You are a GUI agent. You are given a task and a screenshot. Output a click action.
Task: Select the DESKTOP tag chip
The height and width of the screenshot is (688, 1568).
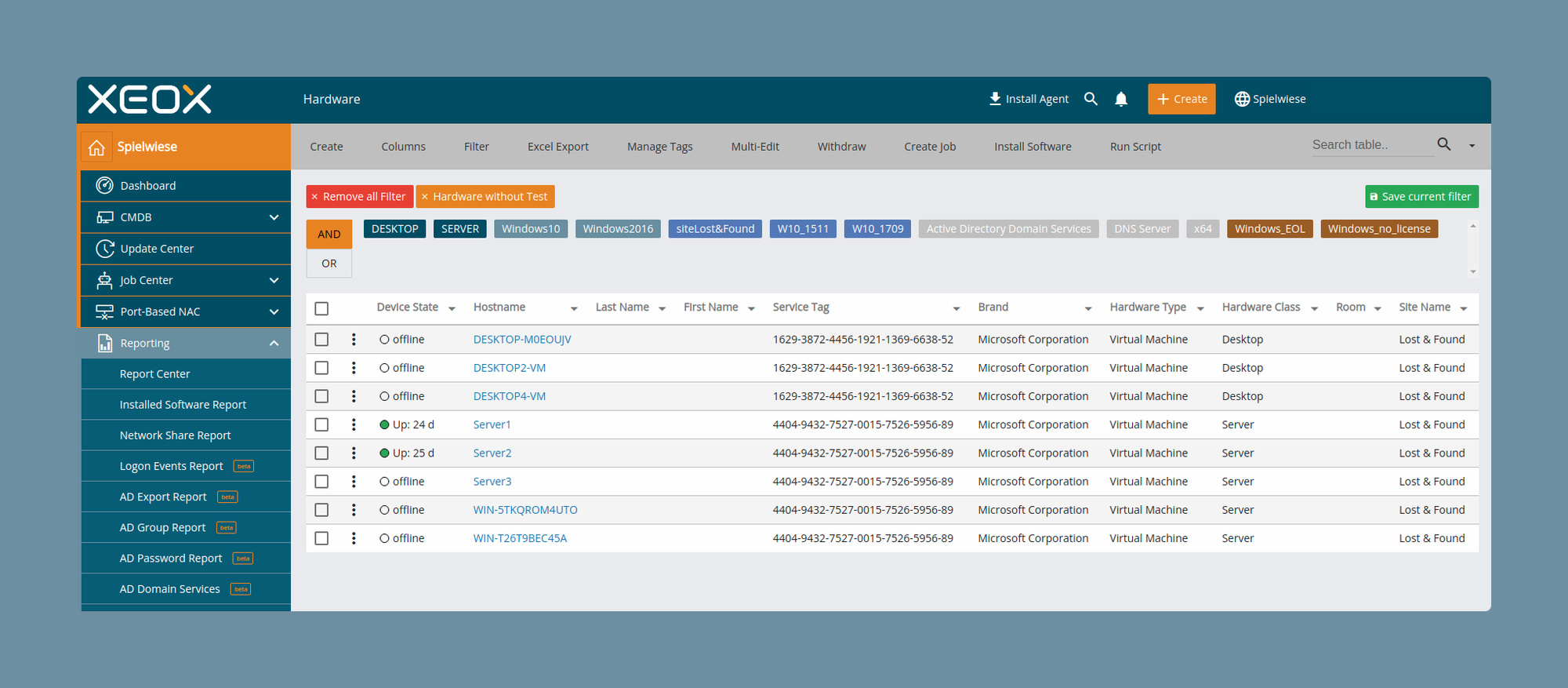tap(395, 229)
